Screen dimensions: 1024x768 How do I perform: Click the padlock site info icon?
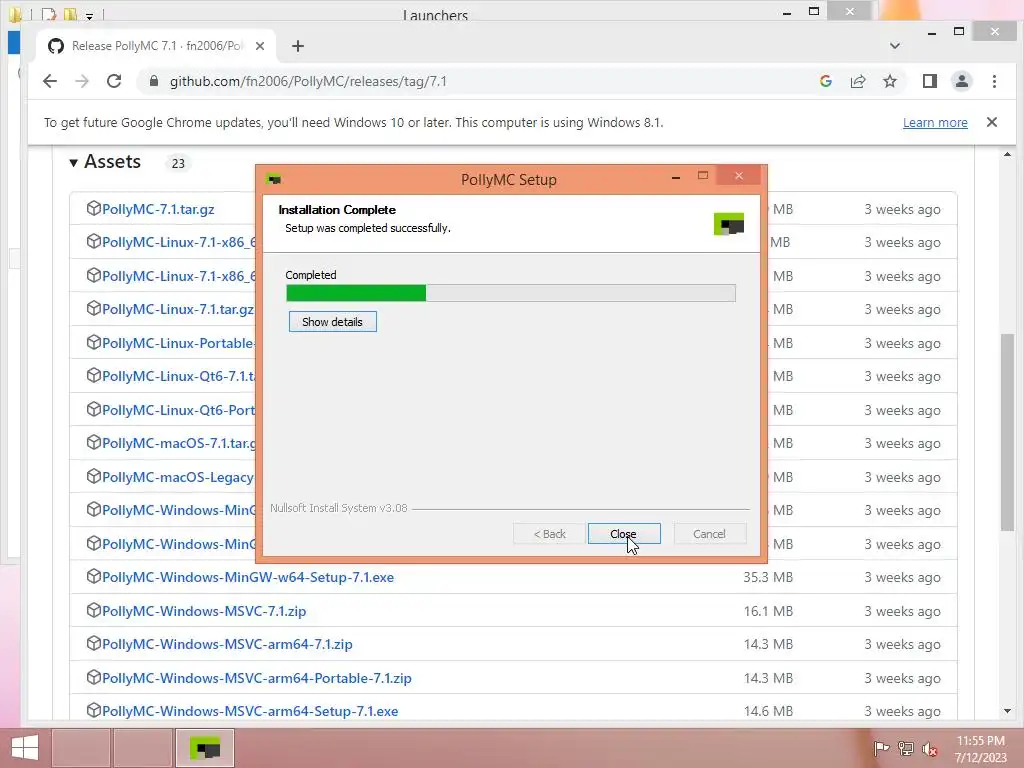pos(154,81)
